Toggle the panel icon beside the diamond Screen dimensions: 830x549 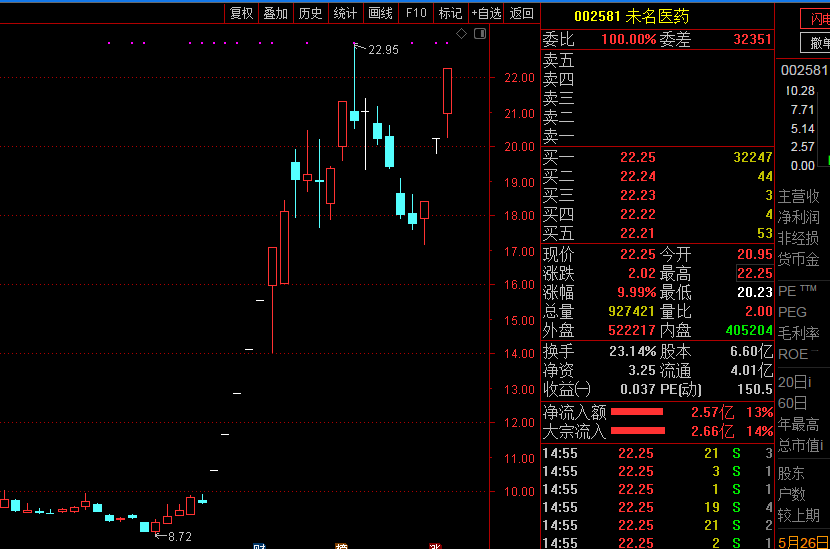(x=480, y=34)
